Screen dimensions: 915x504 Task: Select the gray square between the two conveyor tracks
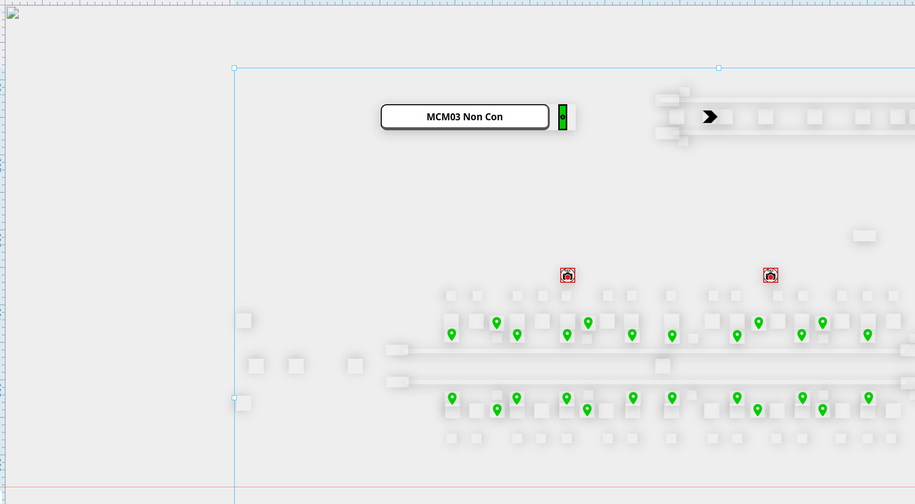point(662,366)
